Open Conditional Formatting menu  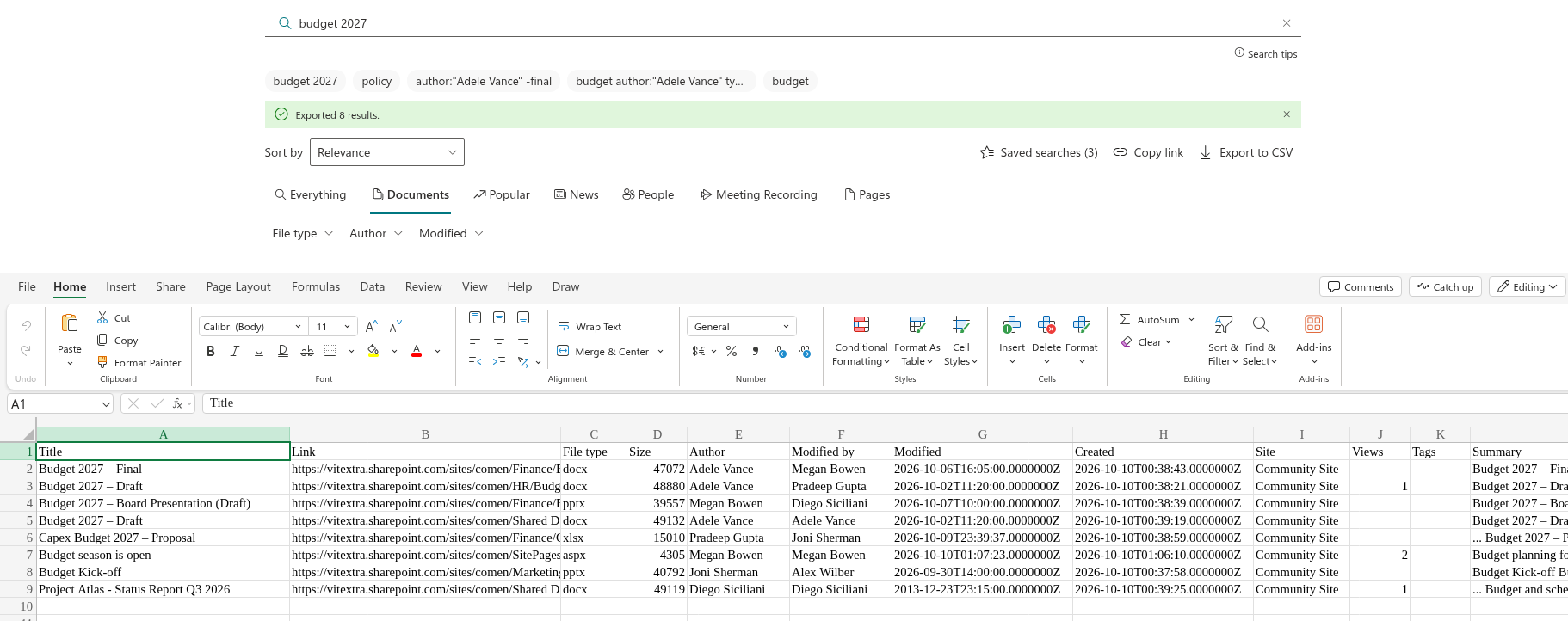tap(861, 341)
